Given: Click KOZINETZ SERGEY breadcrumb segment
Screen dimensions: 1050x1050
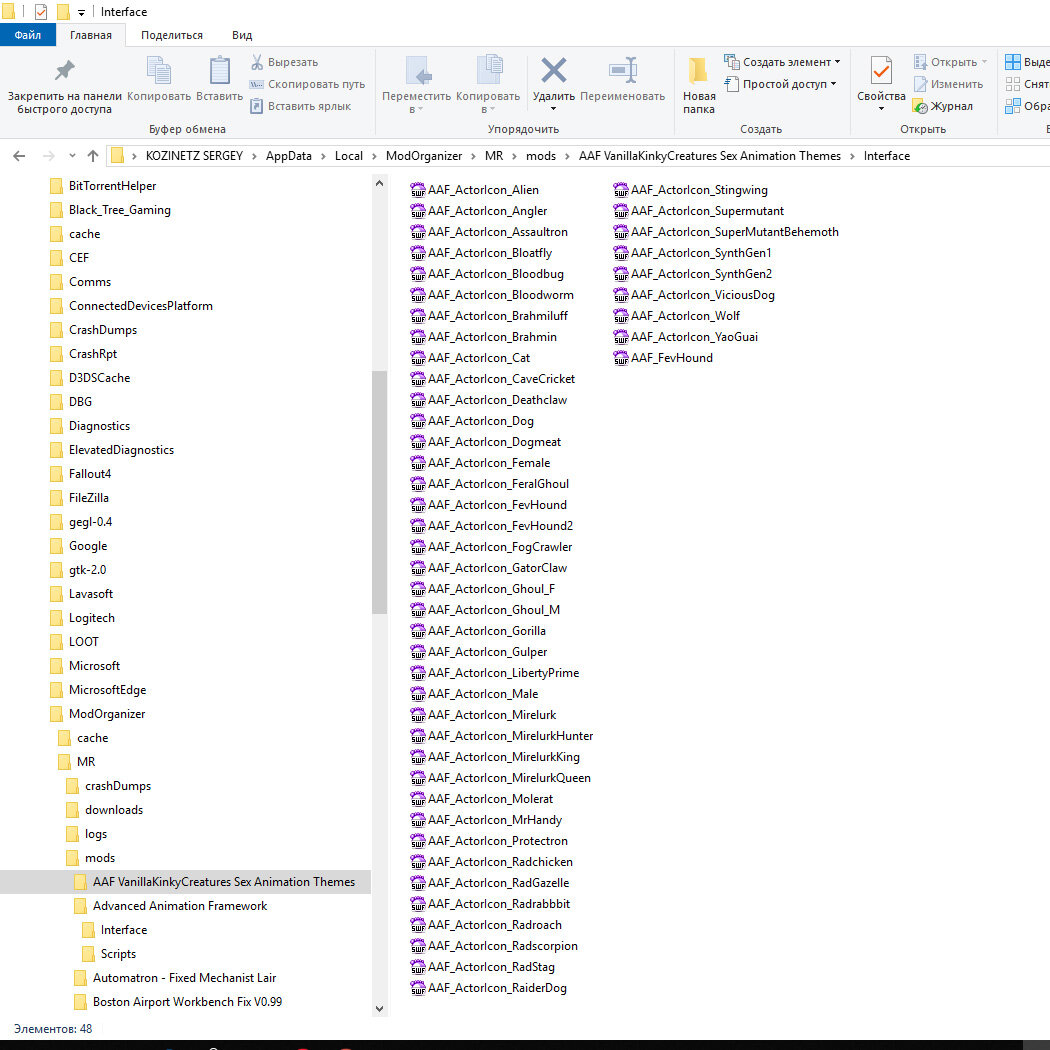Looking at the screenshot, I should click(194, 156).
